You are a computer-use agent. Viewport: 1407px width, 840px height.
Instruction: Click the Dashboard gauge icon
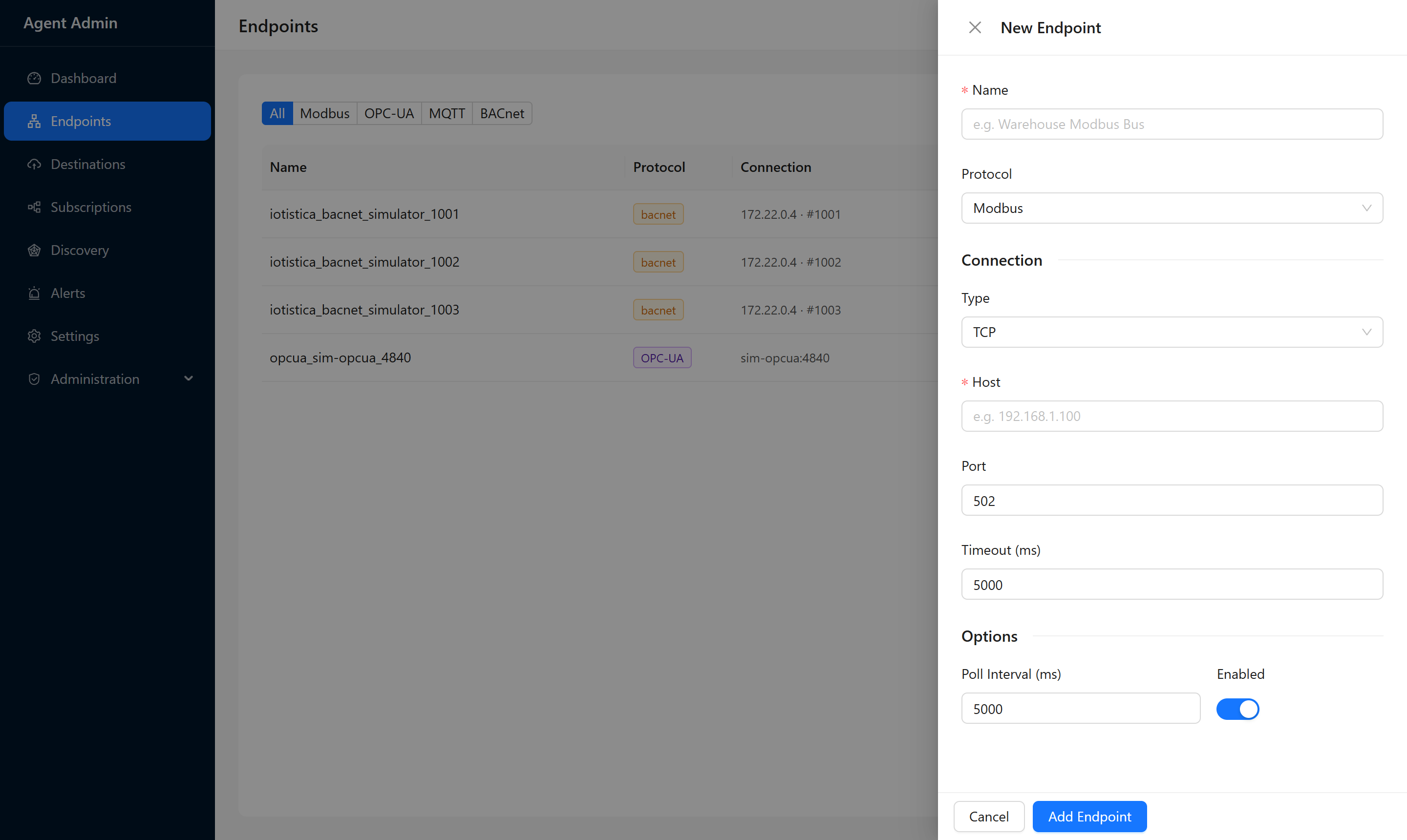point(34,78)
